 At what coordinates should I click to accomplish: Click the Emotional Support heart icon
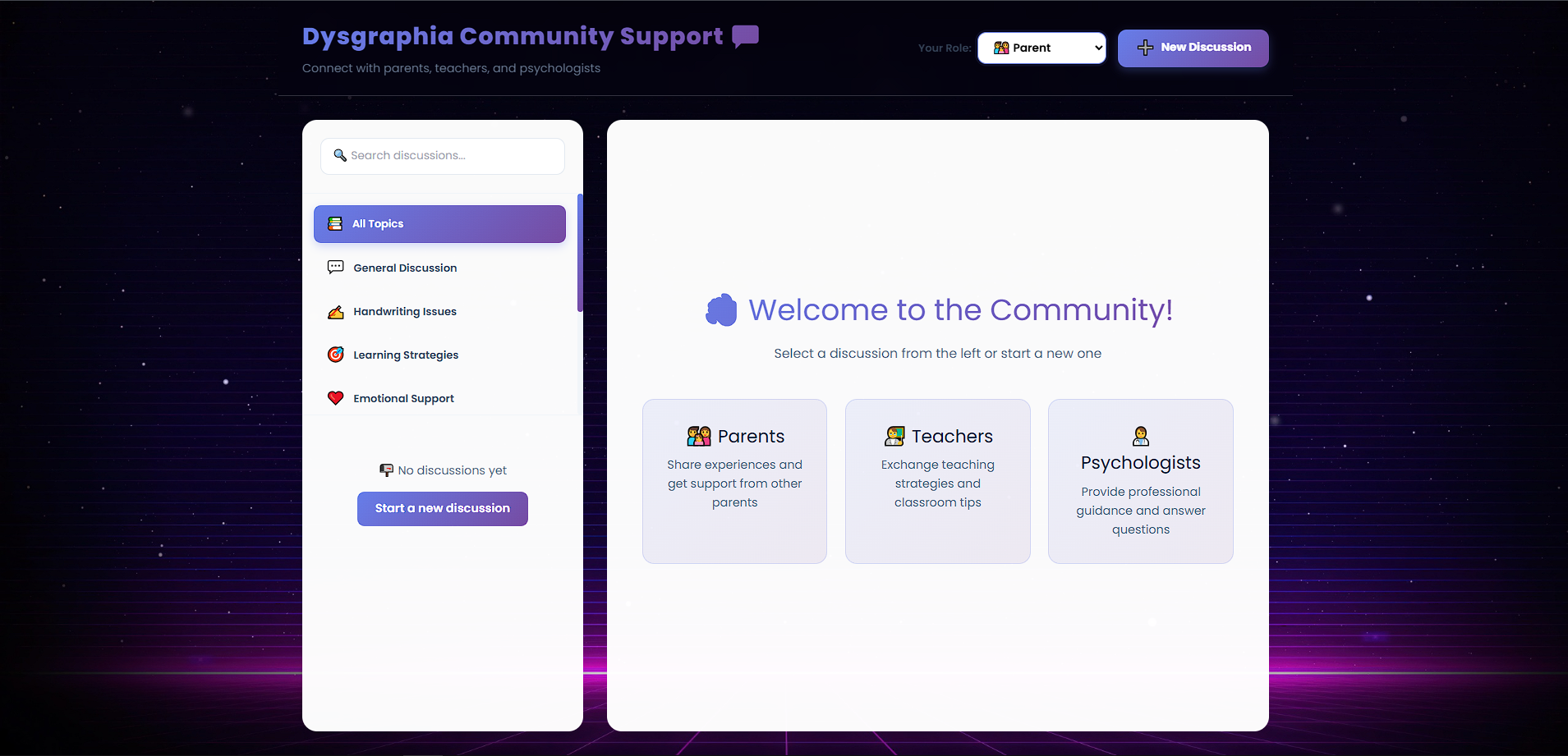(335, 397)
